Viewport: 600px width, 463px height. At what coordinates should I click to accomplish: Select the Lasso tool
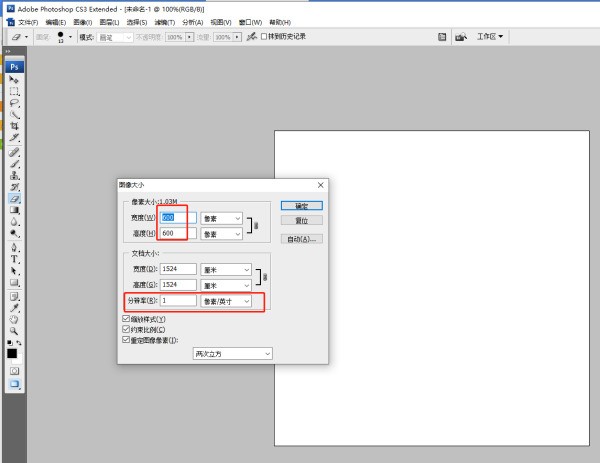[14, 103]
